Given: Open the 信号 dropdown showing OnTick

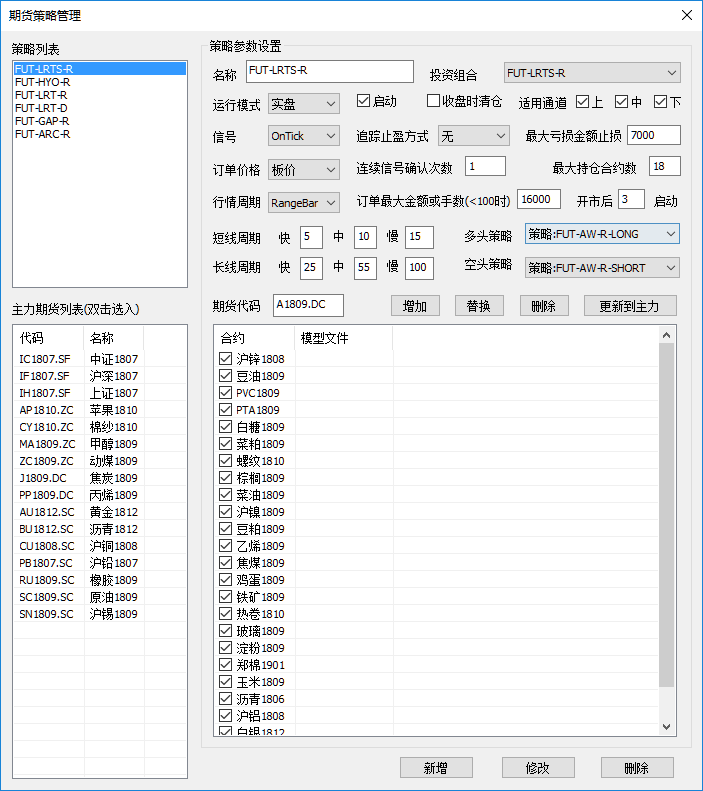Looking at the screenshot, I should (304, 136).
